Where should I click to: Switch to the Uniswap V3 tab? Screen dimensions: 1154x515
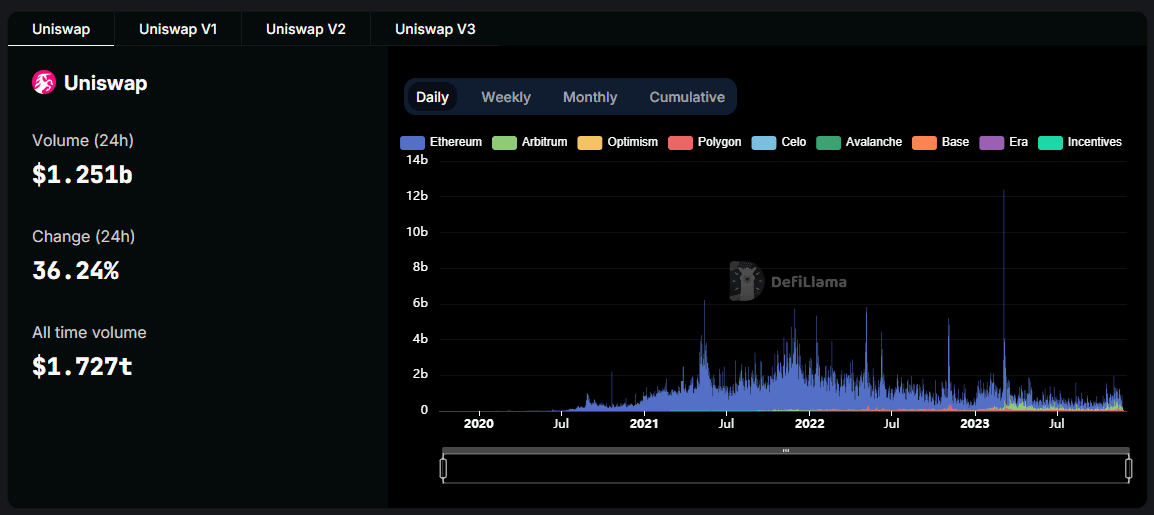[435, 30]
